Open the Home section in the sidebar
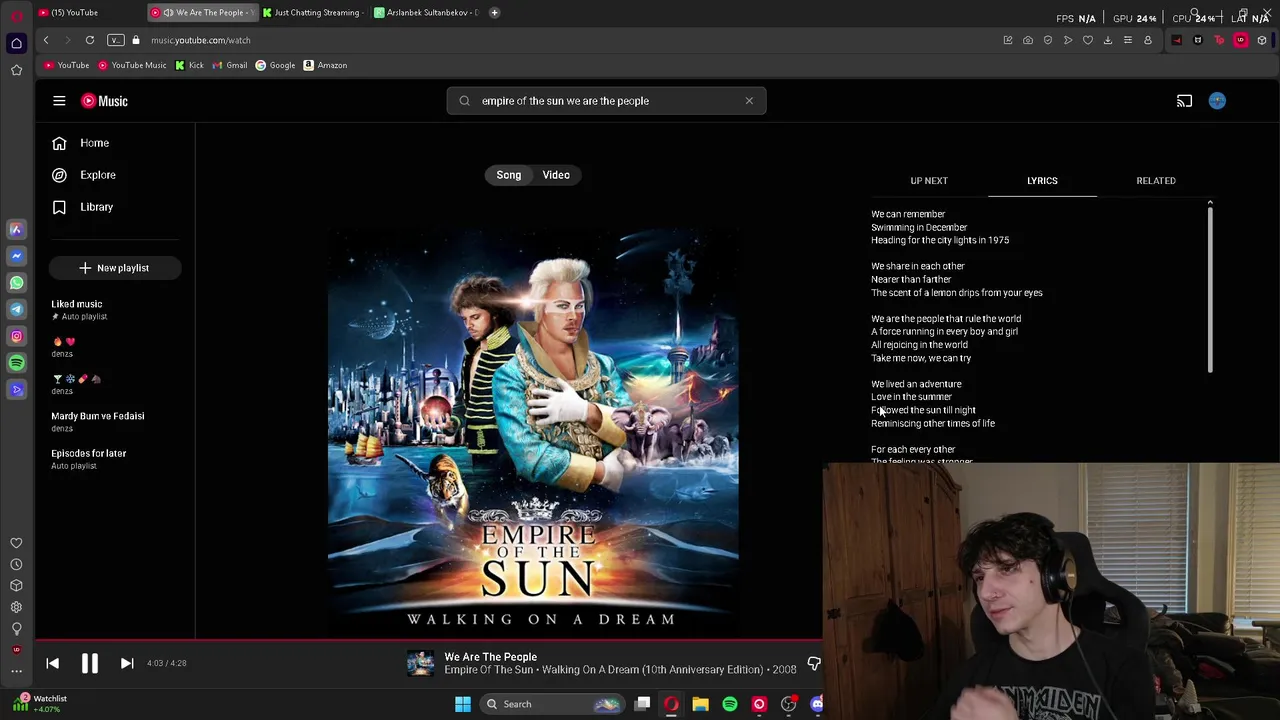 point(81,143)
